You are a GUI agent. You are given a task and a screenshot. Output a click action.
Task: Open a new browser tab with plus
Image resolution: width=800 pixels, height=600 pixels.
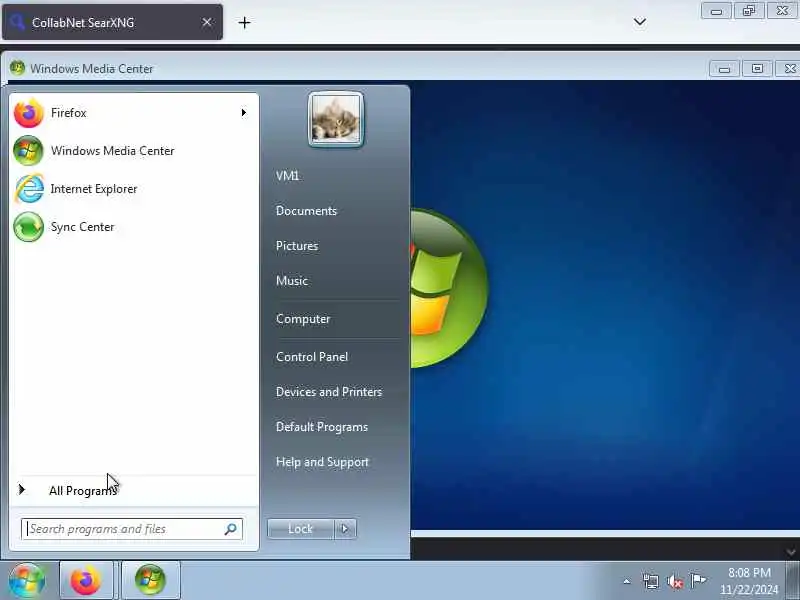(x=244, y=22)
